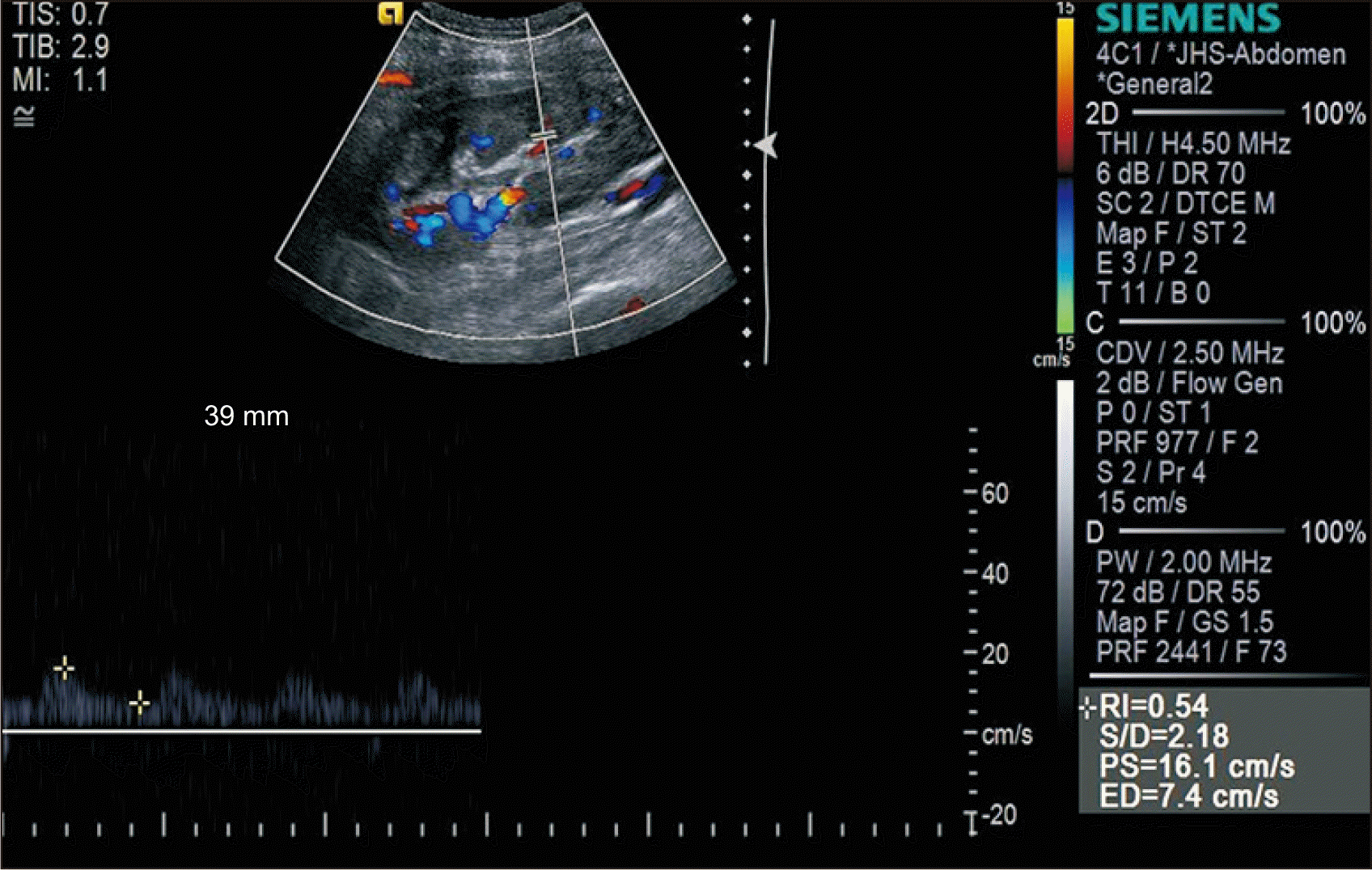
Task: Click the THI / H4.50 MHz setting
Action: (1193, 143)
